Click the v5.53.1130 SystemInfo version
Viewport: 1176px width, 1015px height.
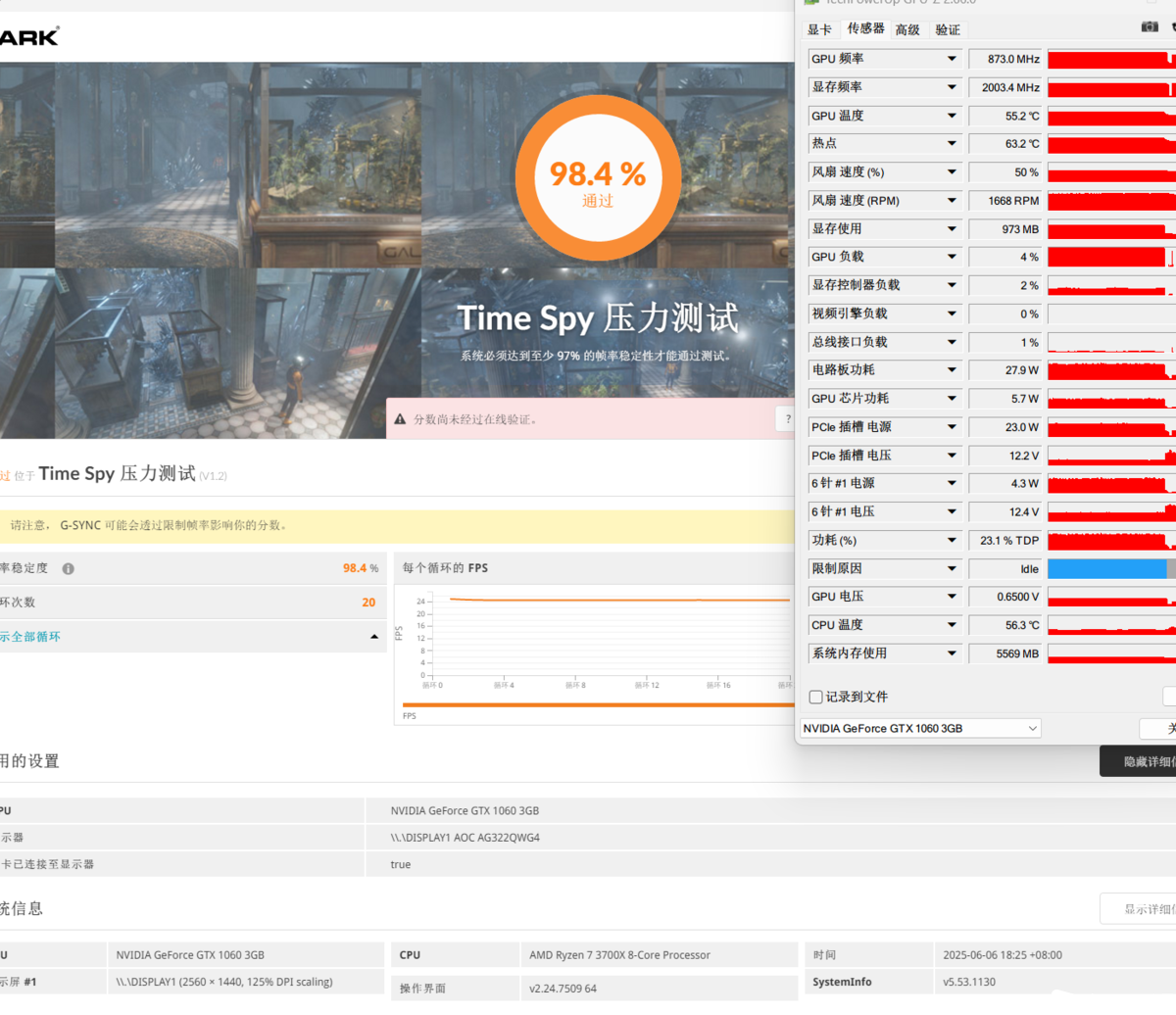click(969, 982)
